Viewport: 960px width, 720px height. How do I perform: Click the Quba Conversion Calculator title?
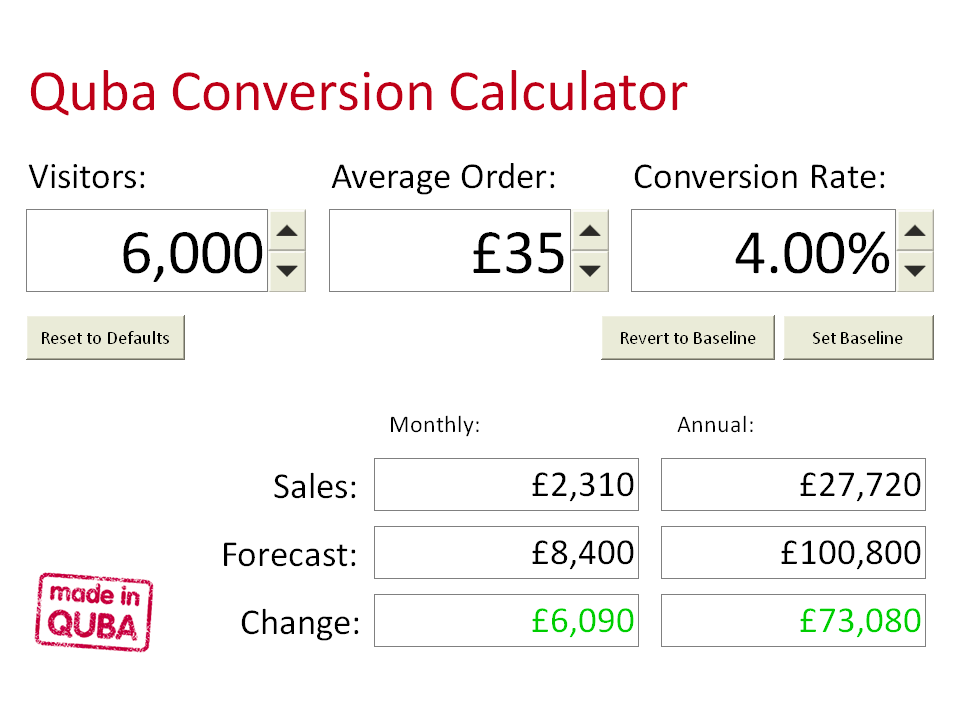pyautogui.click(x=358, y=93)
